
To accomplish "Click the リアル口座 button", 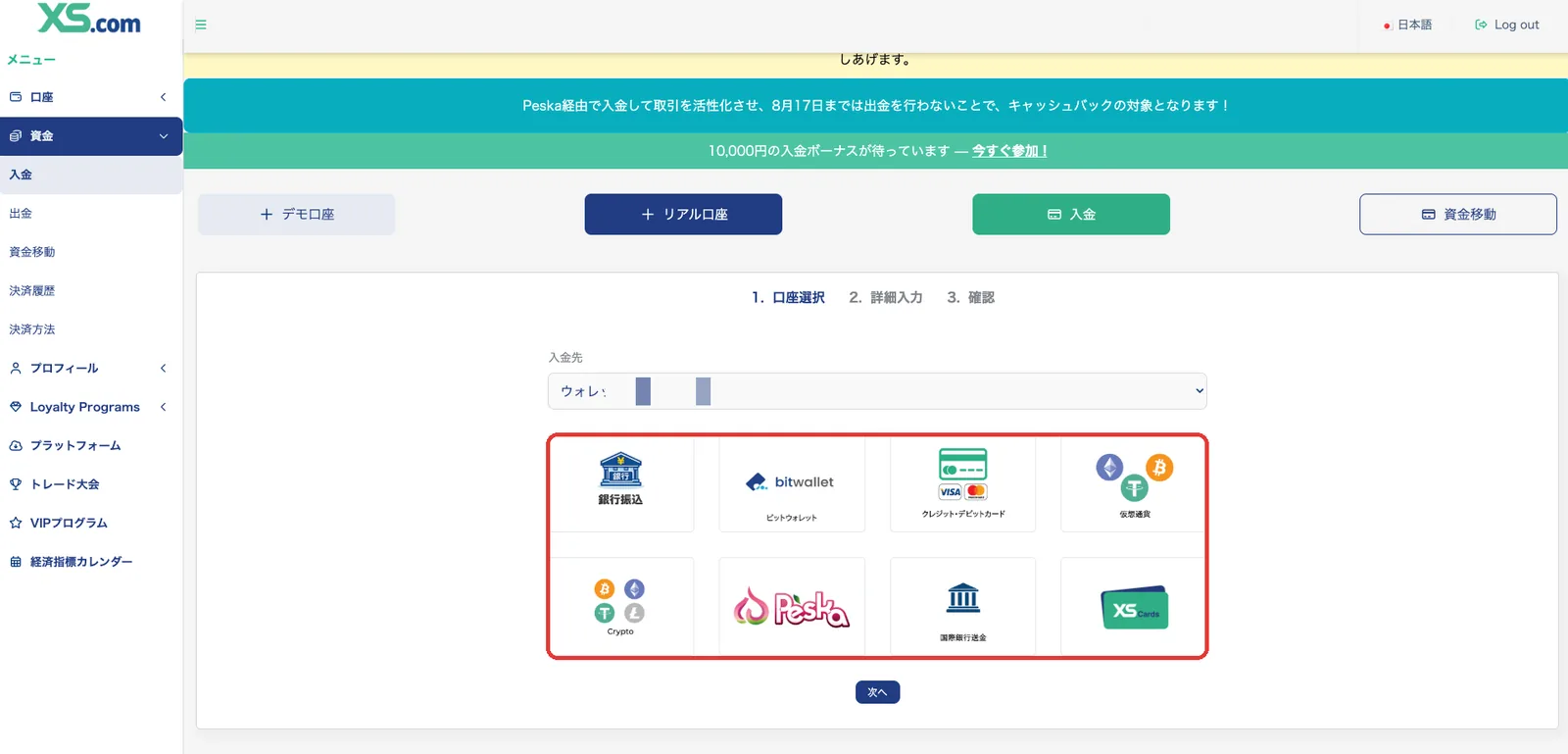I will [683, 214].
